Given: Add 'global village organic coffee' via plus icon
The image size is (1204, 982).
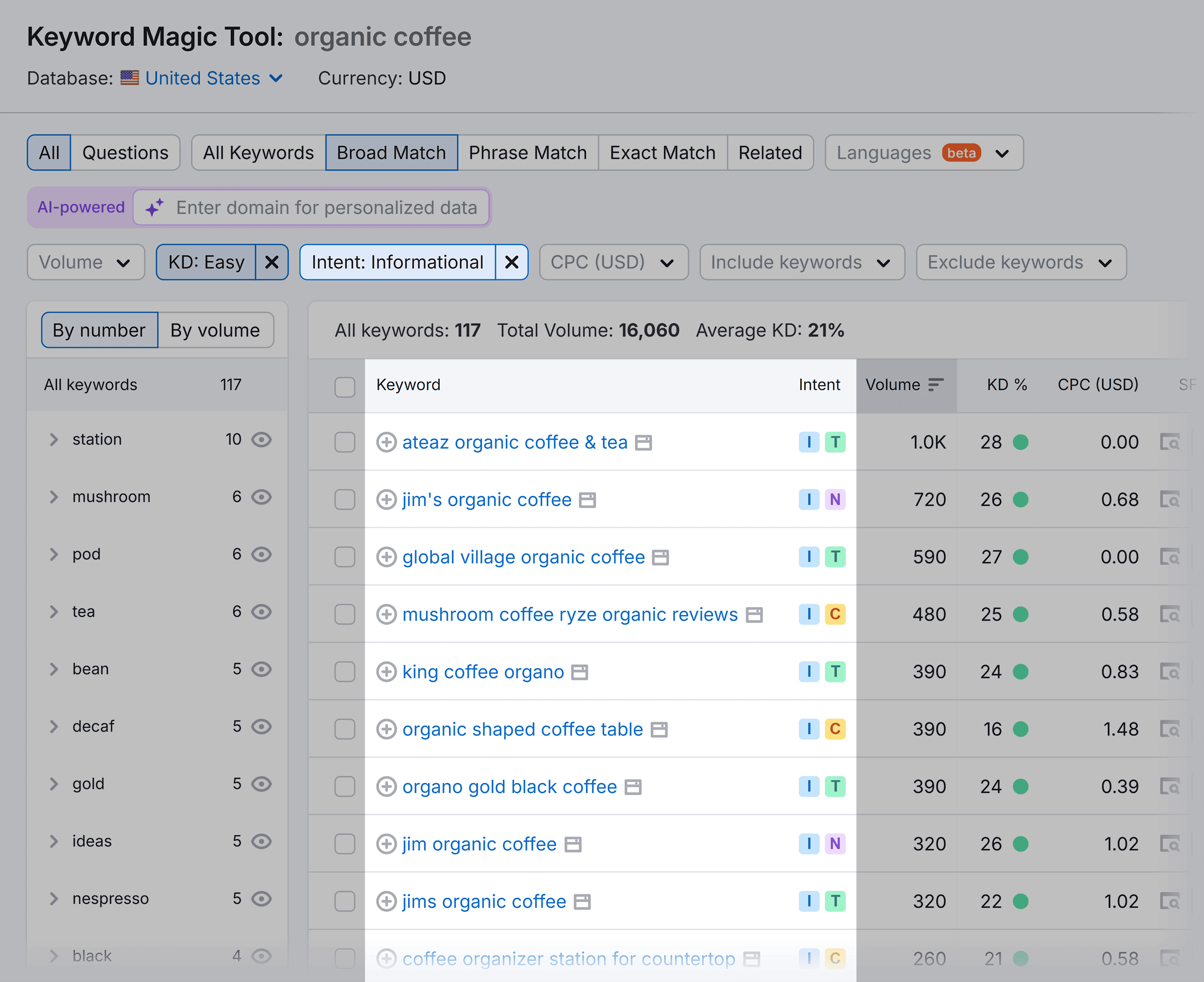Looking at the screenshot, I should [386, 557].
